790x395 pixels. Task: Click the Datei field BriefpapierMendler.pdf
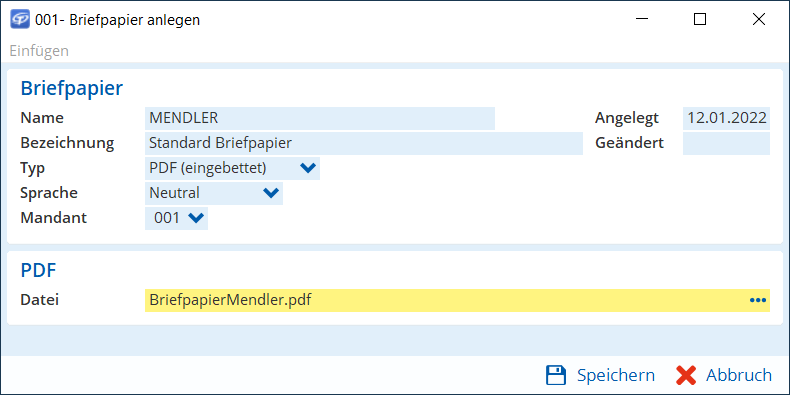click(x=457, y=300)
